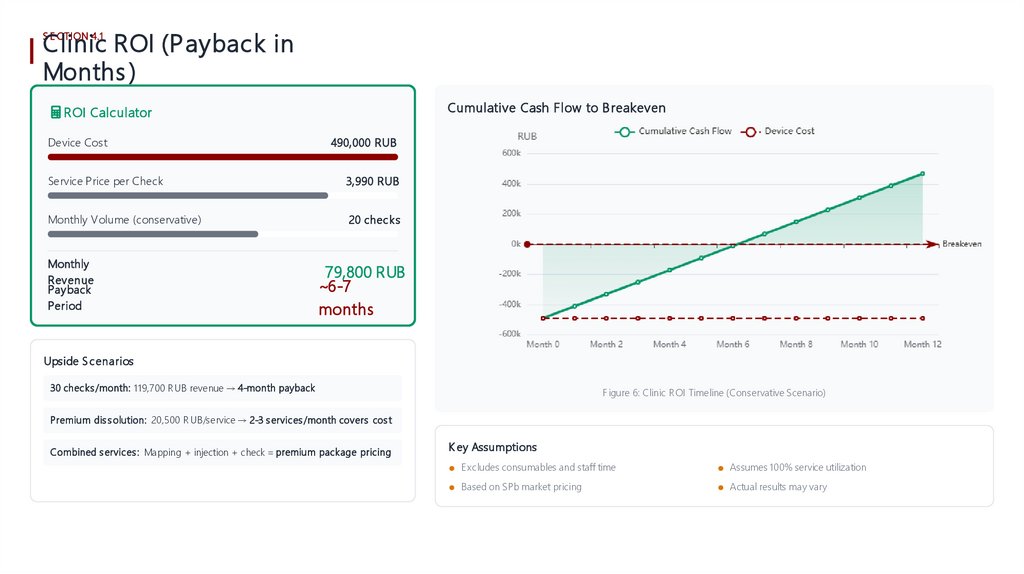Click the gray Monthly Volume bar
Viewport: 1024px width, 574px height.
pyautogui.click(x=152, y=234)
